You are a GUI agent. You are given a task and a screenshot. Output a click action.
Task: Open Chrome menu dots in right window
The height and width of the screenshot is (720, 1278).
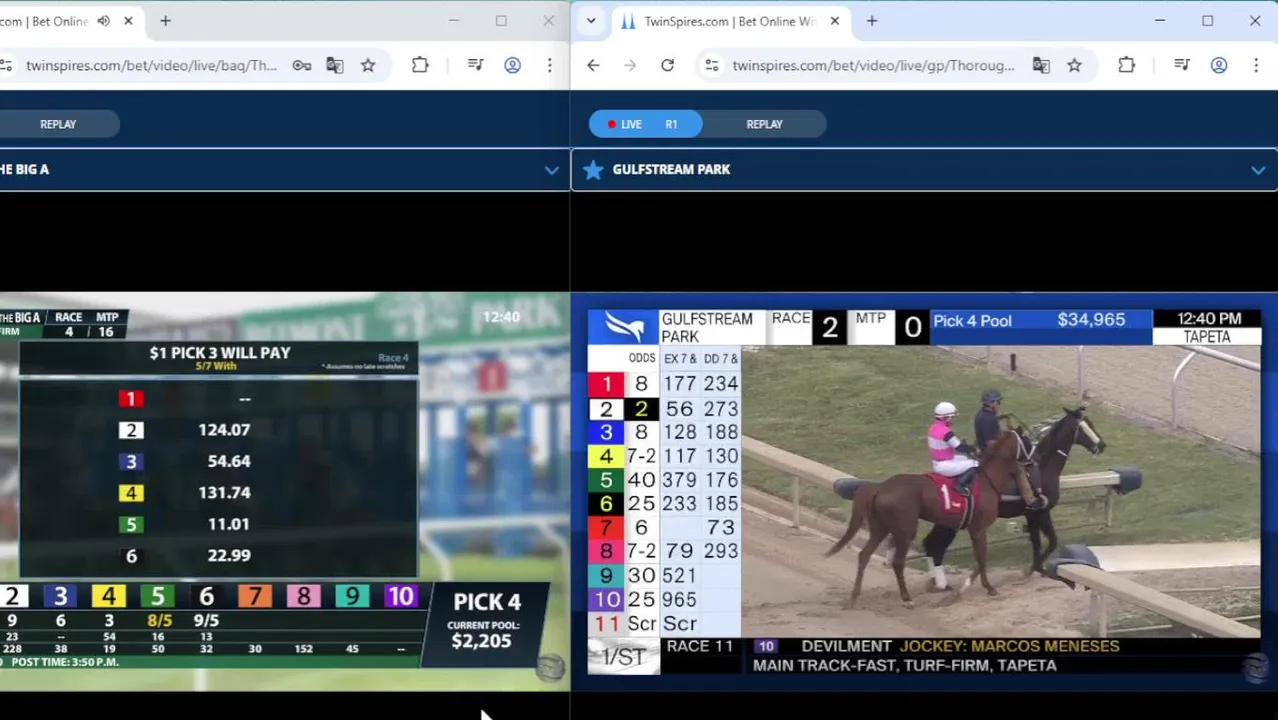point(1256,65)
